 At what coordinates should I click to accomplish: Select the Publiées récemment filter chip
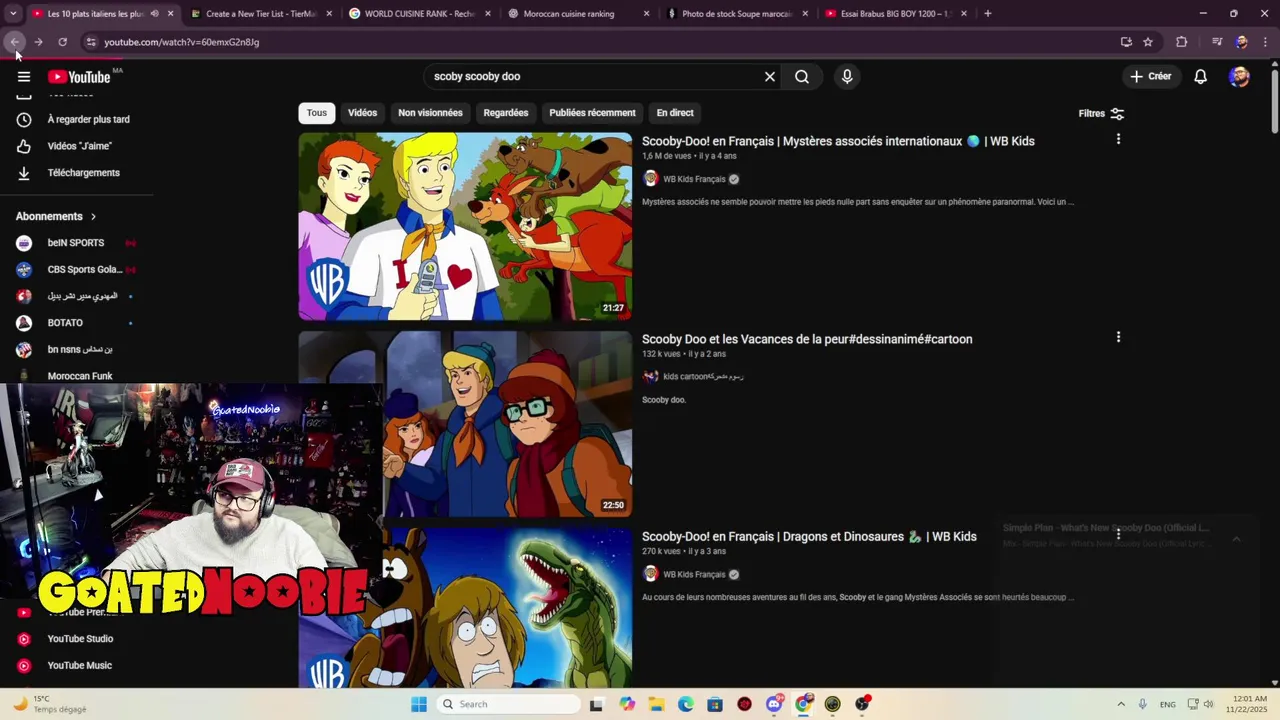tap(592, 113)
